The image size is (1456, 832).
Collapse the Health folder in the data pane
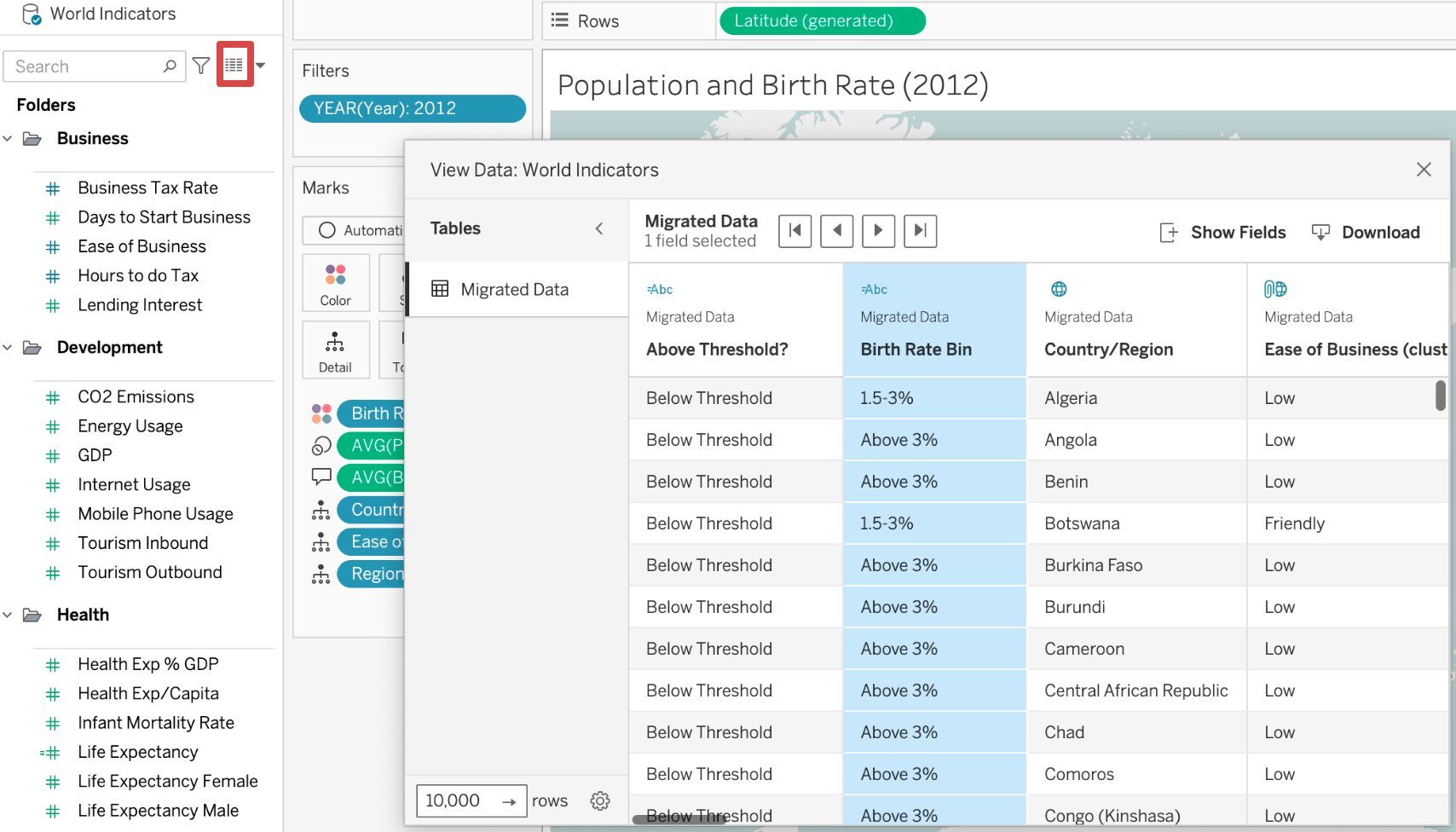point(9,614)
